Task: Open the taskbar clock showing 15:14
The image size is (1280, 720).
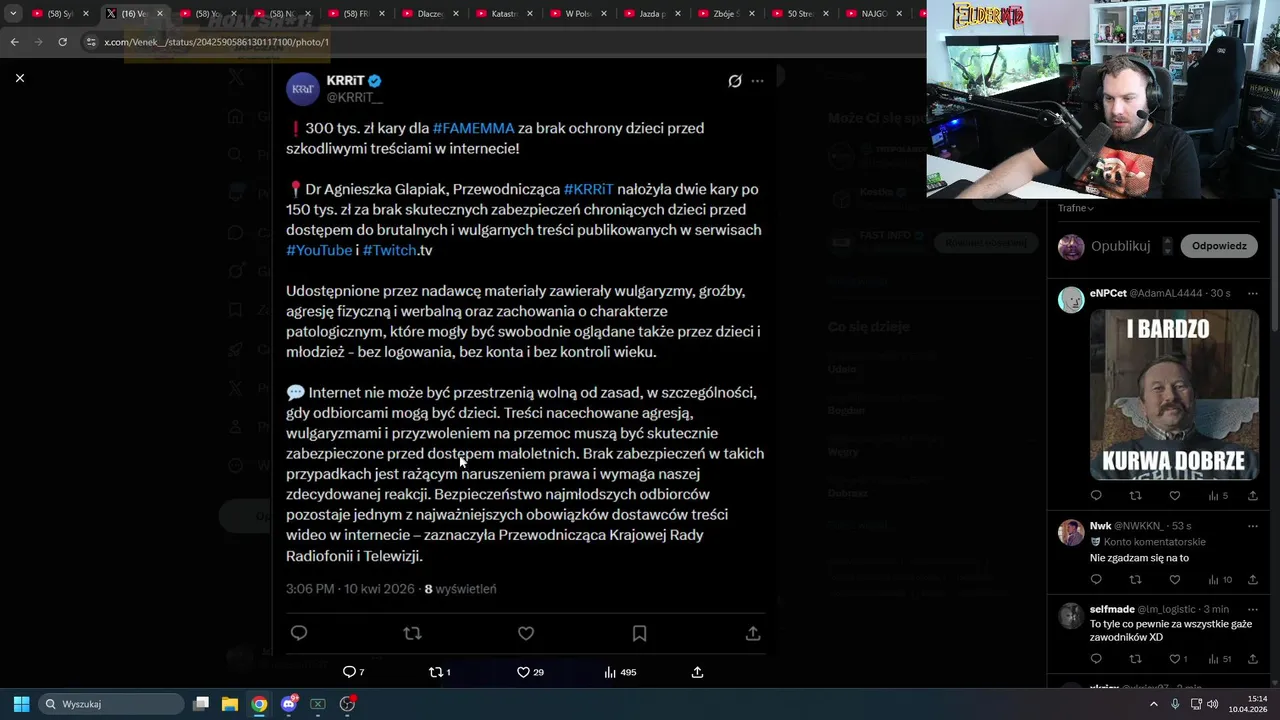Action: point(1248,704)
